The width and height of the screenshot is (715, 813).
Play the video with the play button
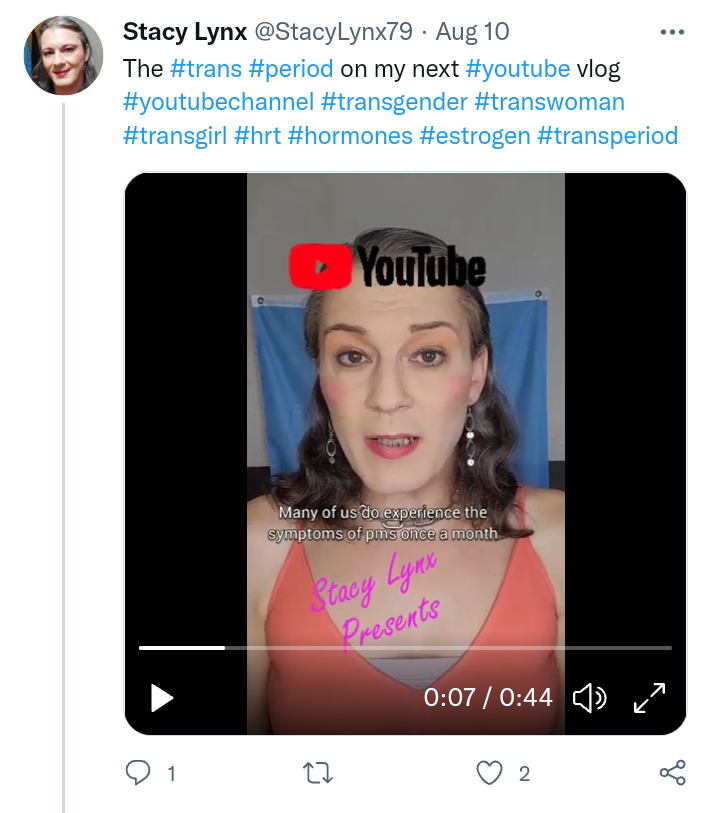(x=162, y=698)
